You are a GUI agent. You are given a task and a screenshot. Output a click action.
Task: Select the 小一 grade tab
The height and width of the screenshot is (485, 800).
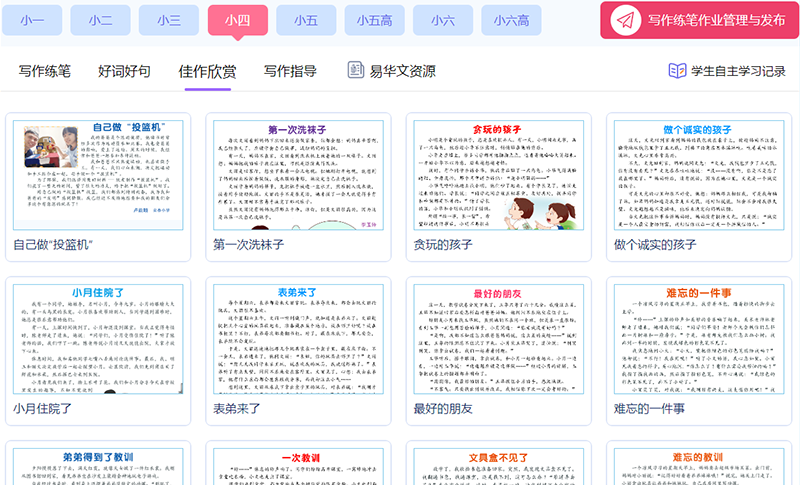pyautogui.click(x=32, y=20)
